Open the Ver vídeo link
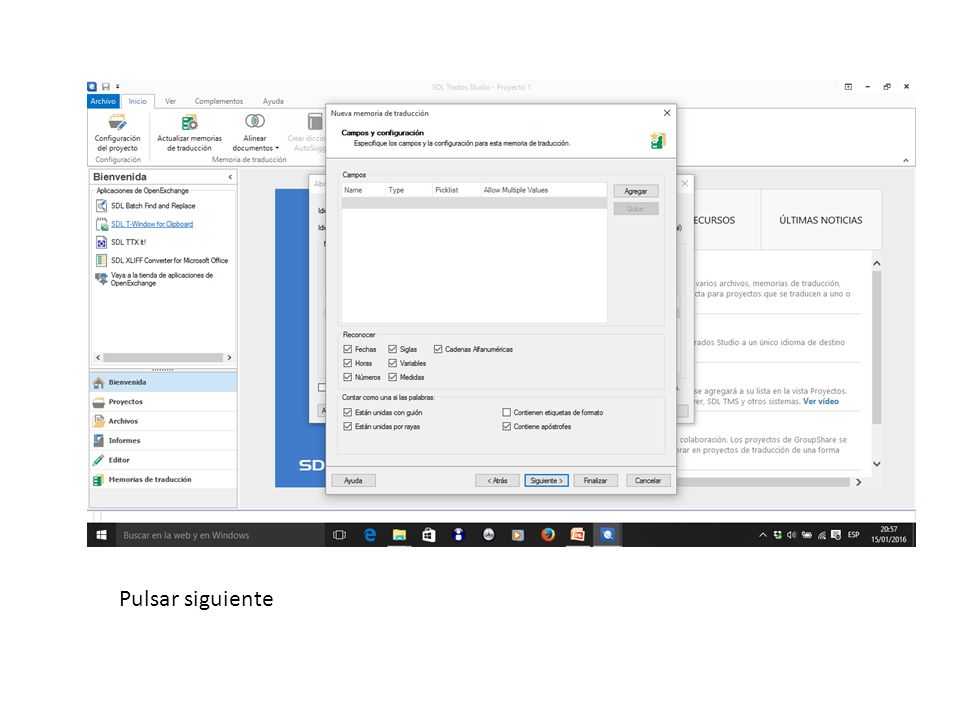The width and height of the screenshot is (960, 720). click(x=821, y=402)
